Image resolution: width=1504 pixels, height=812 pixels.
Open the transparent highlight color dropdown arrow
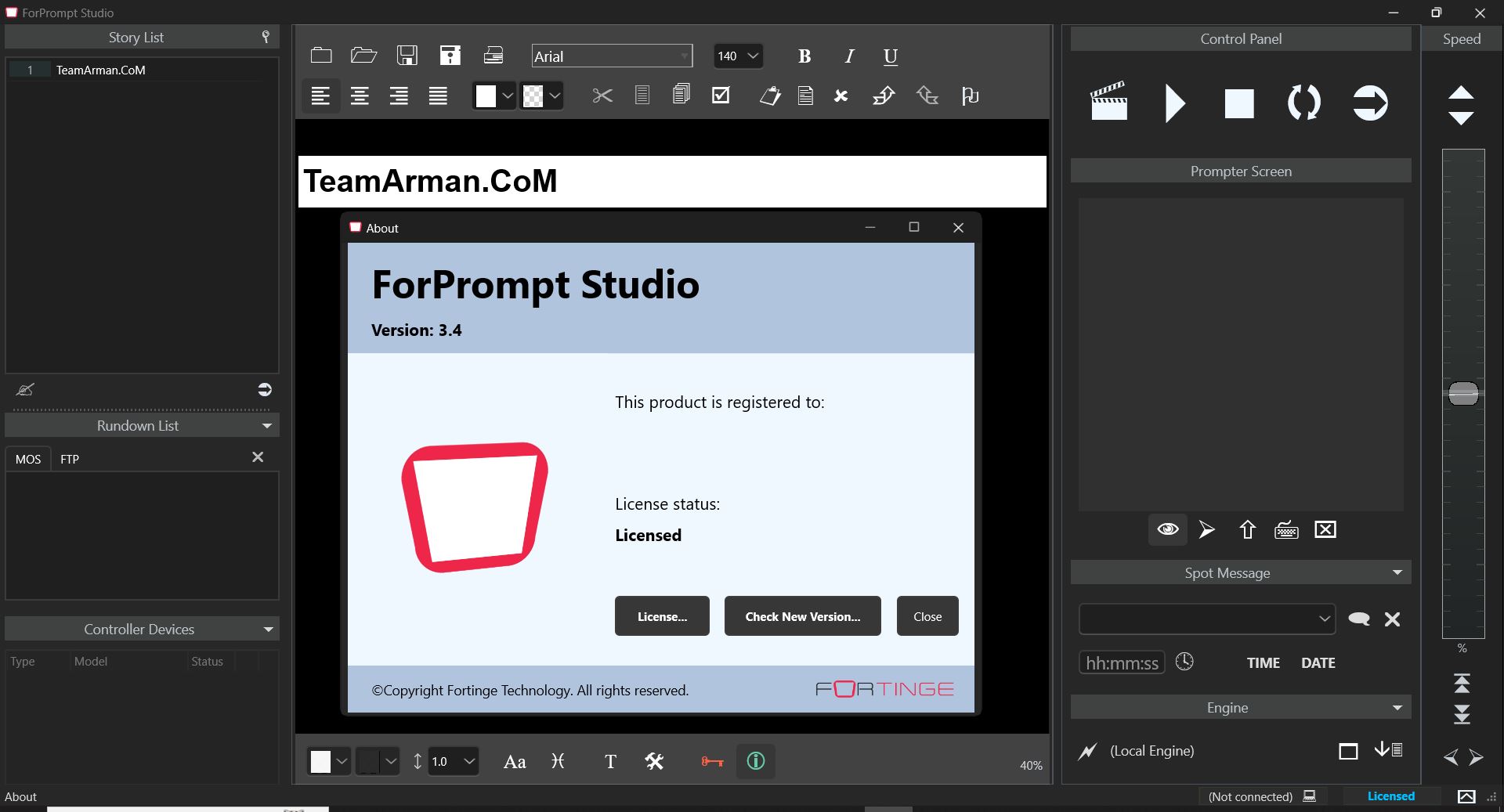pos(555,96)
